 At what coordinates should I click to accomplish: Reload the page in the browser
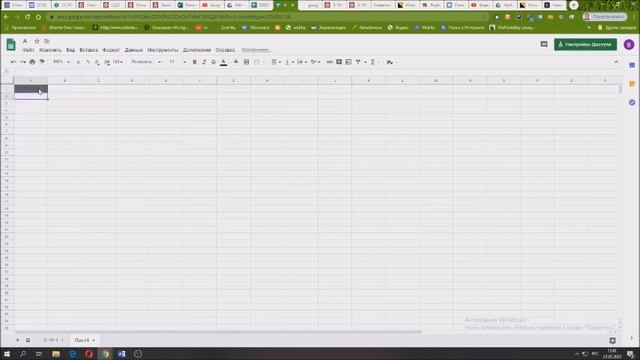click(27, 17)
